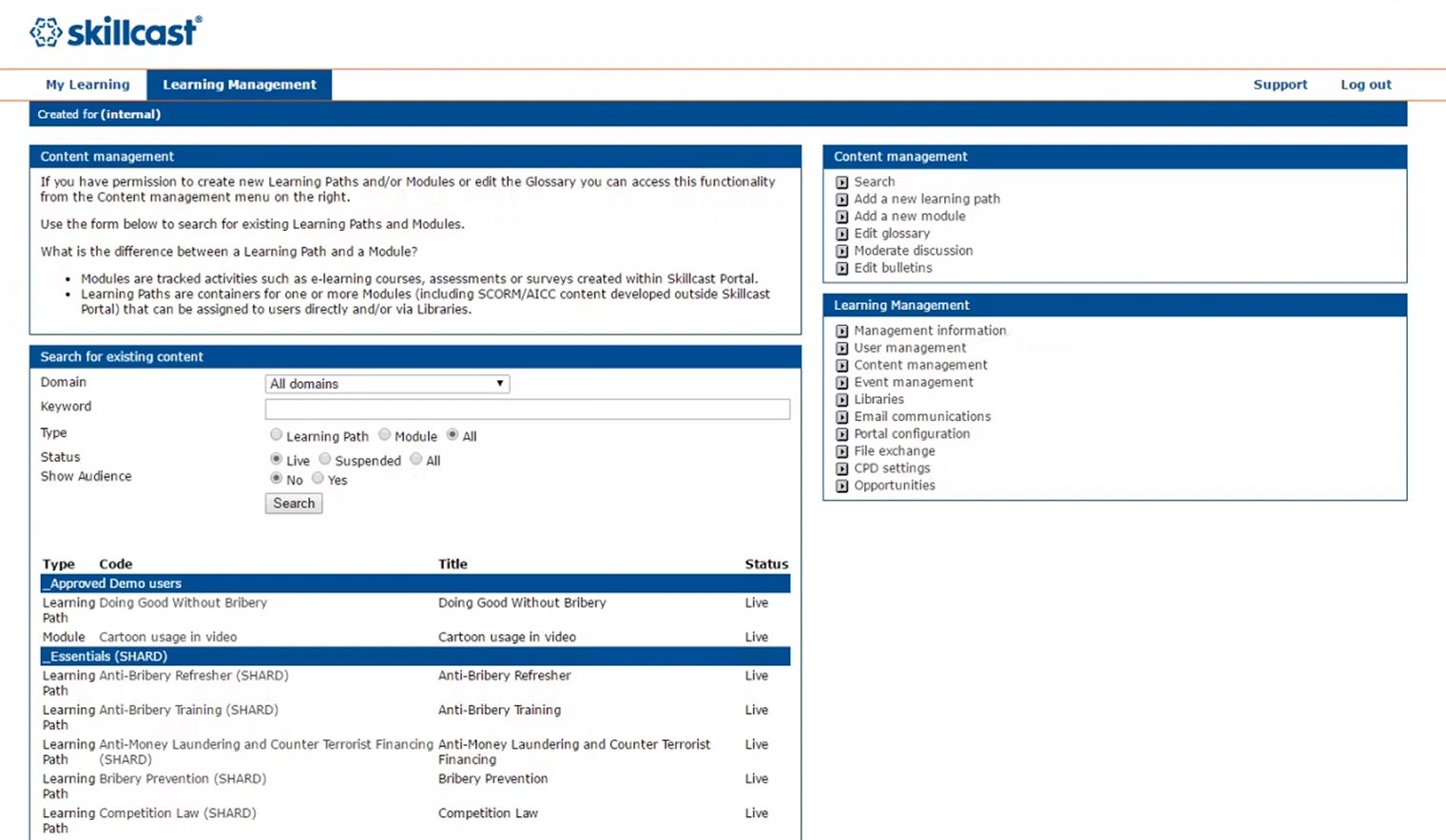Click the arrow icon beside User management
This screenshot has height=840, width=1446.
pos(842,348)
